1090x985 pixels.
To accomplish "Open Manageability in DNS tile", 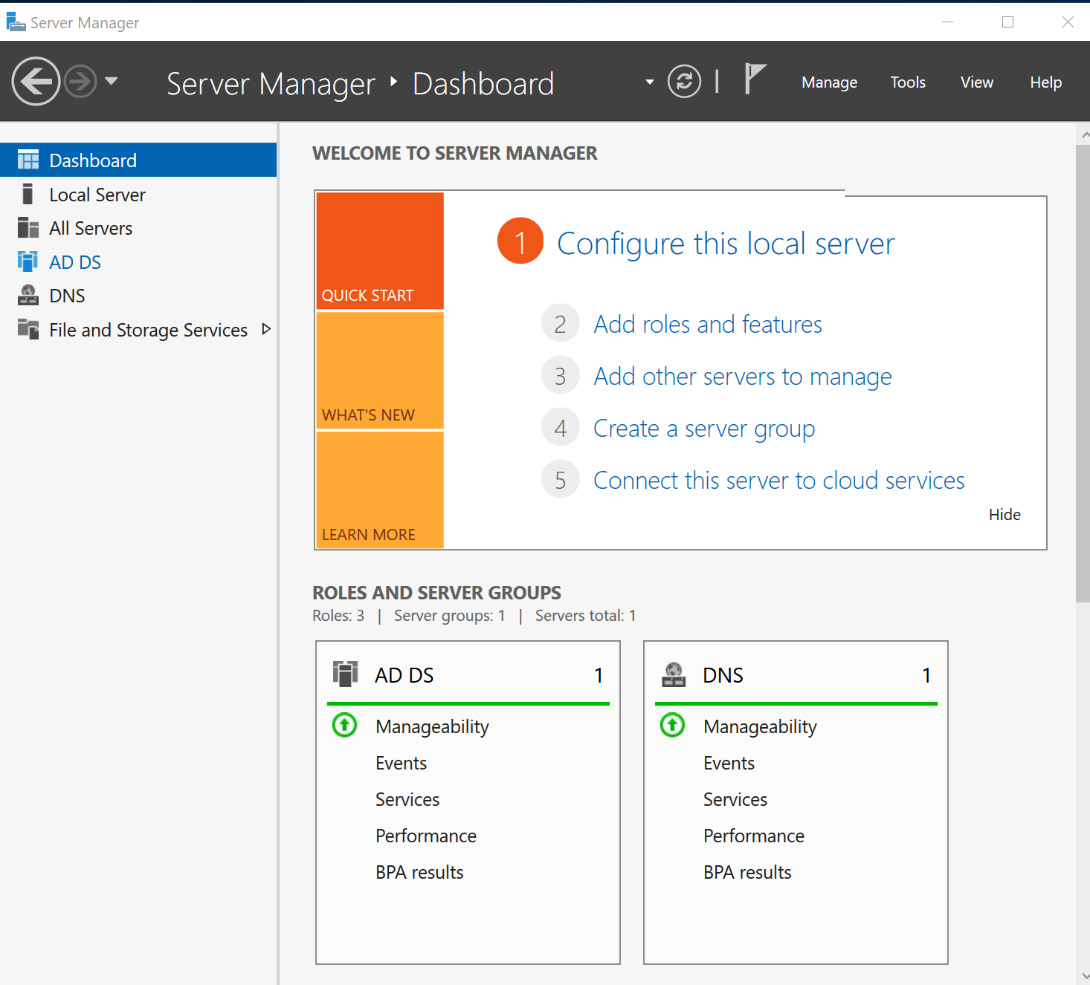I will pos(760,726).
